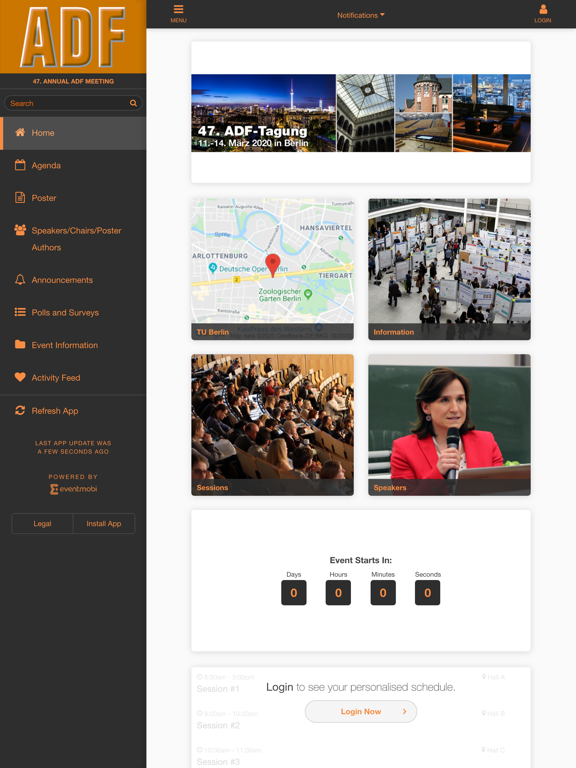
Task: Open Poster from the sidebar
Action: click(73, 198)
